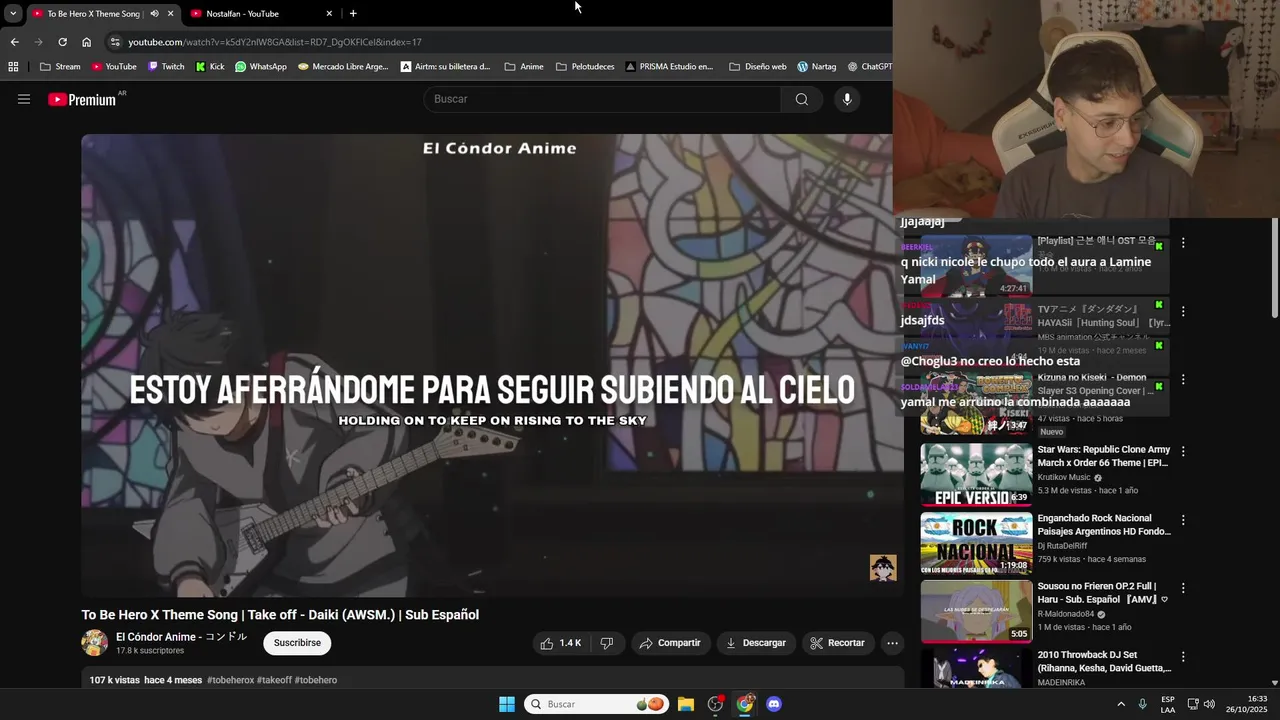The width and height of the screenshot is (1280, 720).
Task: Click the page vertical scrollbar
Action: [x=1275, y=268]
